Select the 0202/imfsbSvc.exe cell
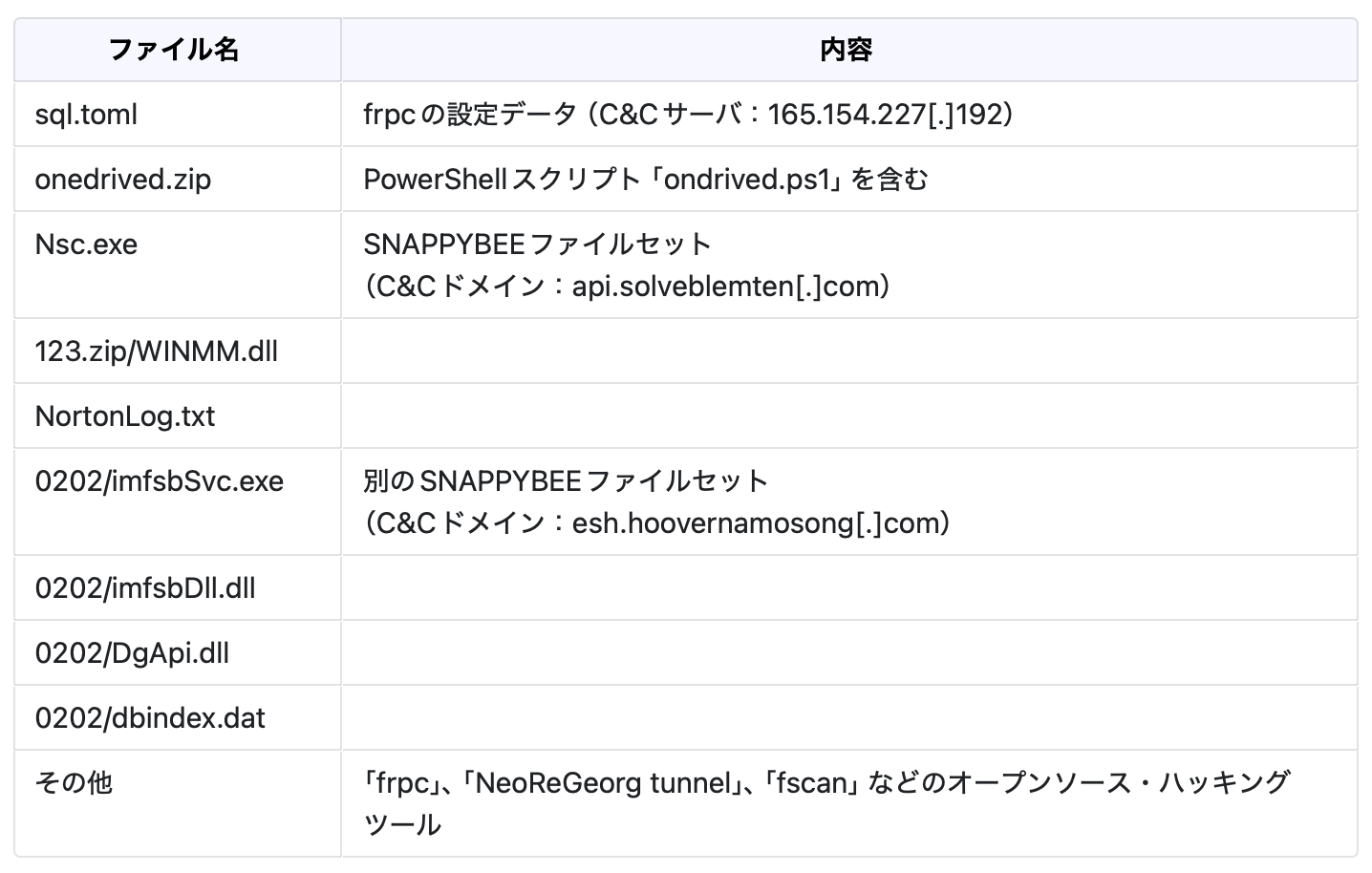Viewport: 1372px width, 873px height. (159, 481)
